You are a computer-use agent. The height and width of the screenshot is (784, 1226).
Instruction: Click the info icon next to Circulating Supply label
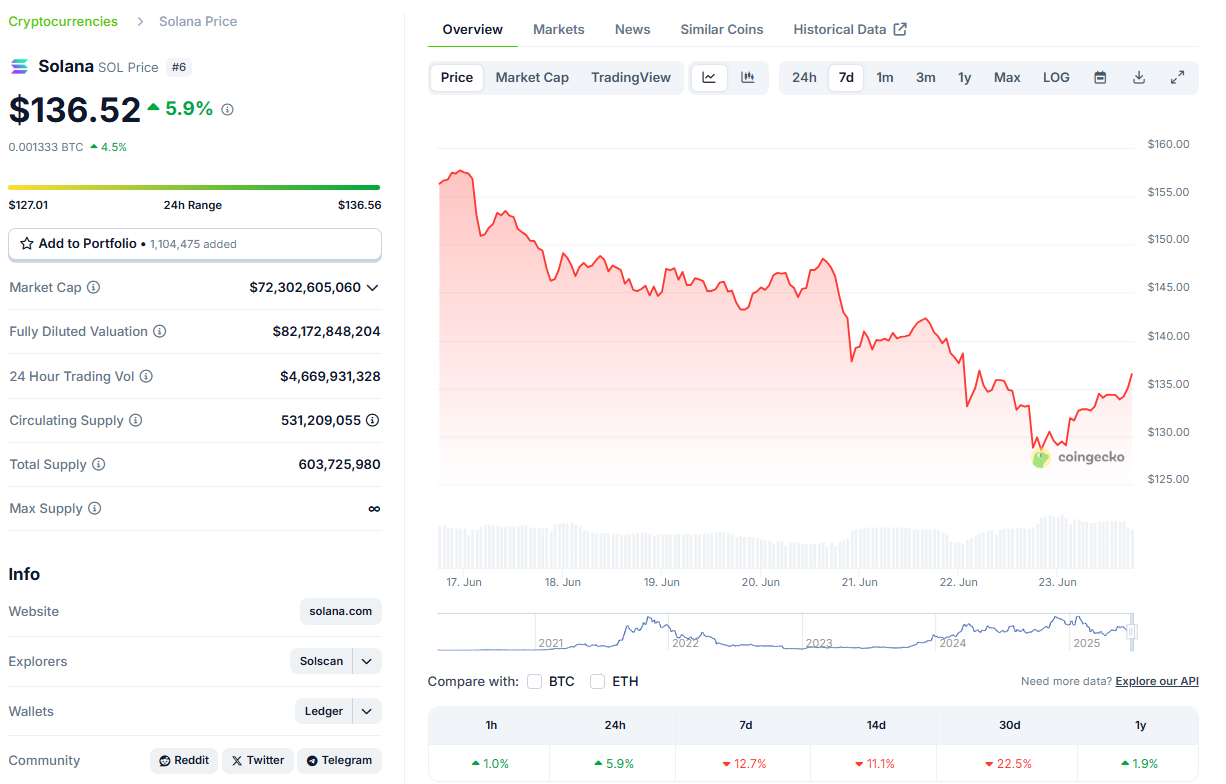coord(136,421)
